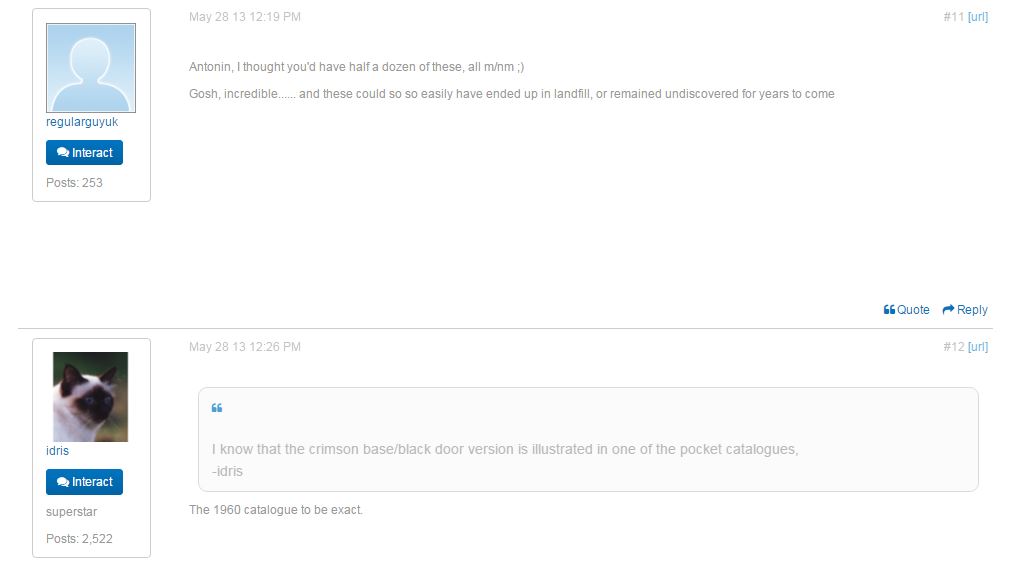
Task: Open the regularguyuk username link
Action: pyautogui.click(x=82, y=122)
